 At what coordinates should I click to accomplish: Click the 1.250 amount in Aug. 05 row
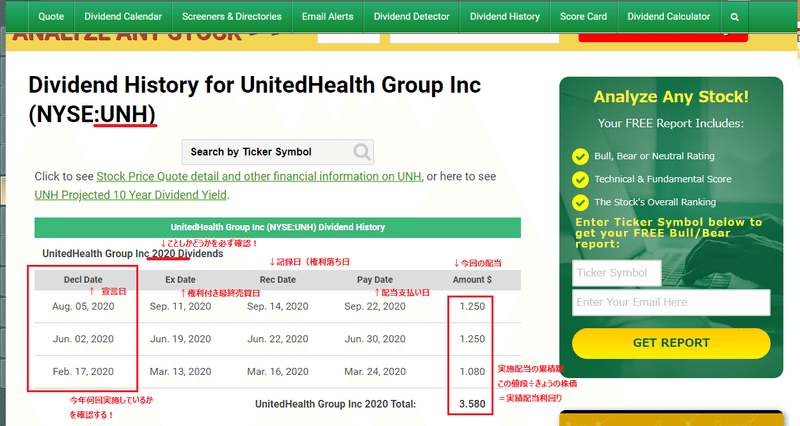pyautogui.click(x=472, y=306)
